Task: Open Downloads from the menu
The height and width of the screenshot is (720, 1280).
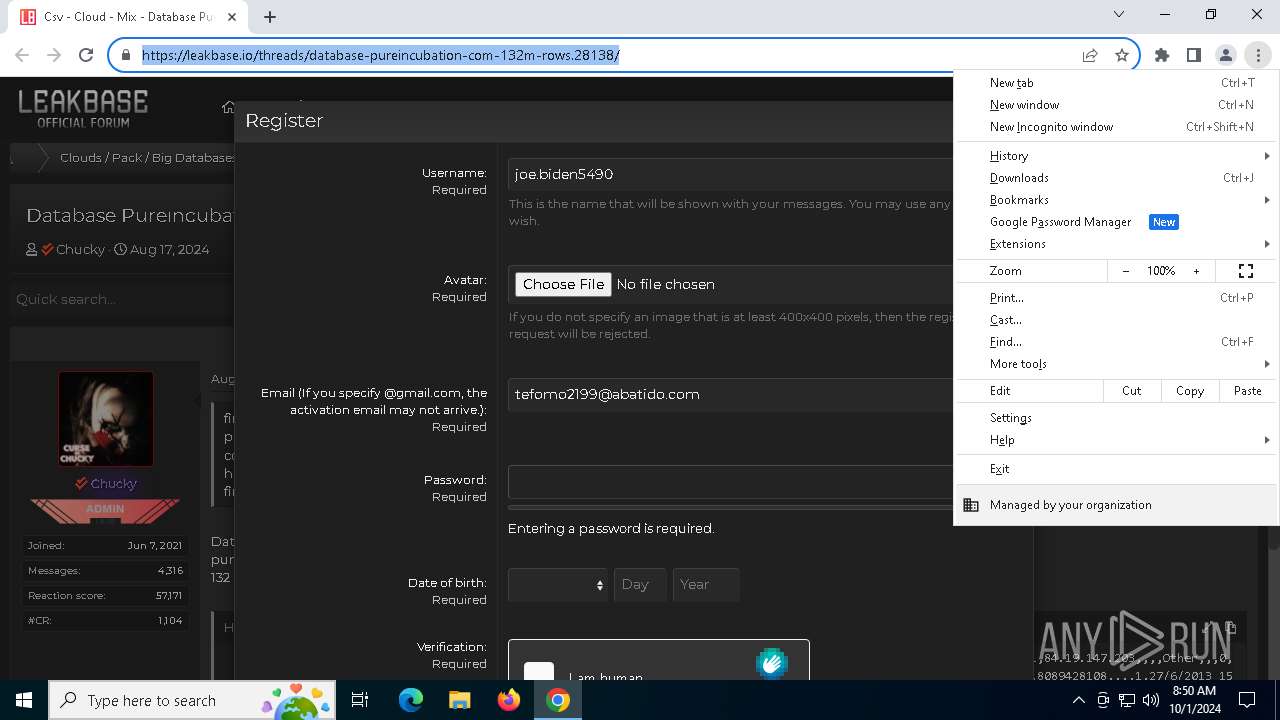Action: (1116, 178)
